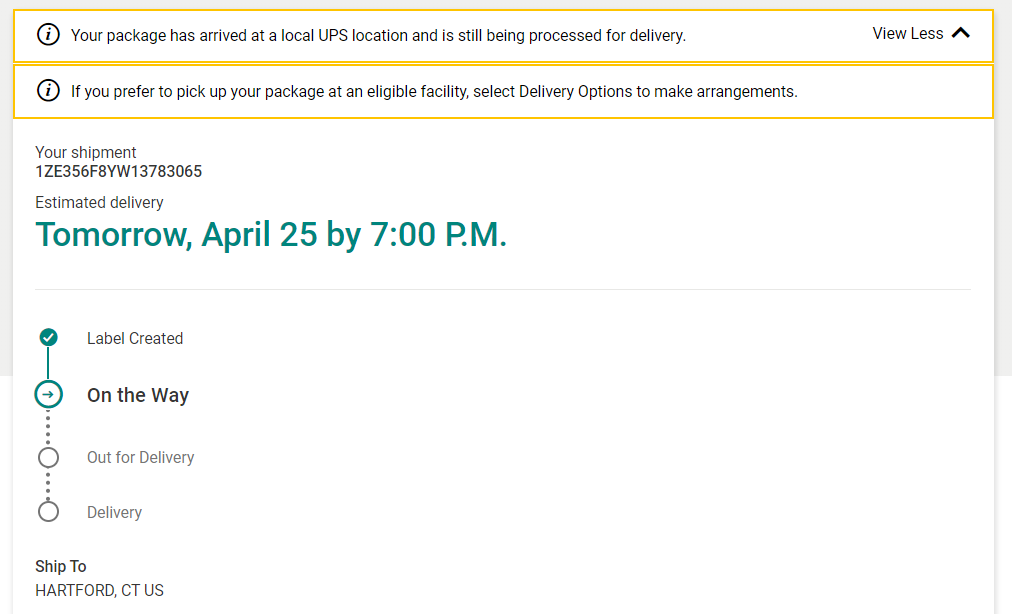1012x614 pixels.
Task: Click the On the Way arrow icon
Action: (48, 394)
